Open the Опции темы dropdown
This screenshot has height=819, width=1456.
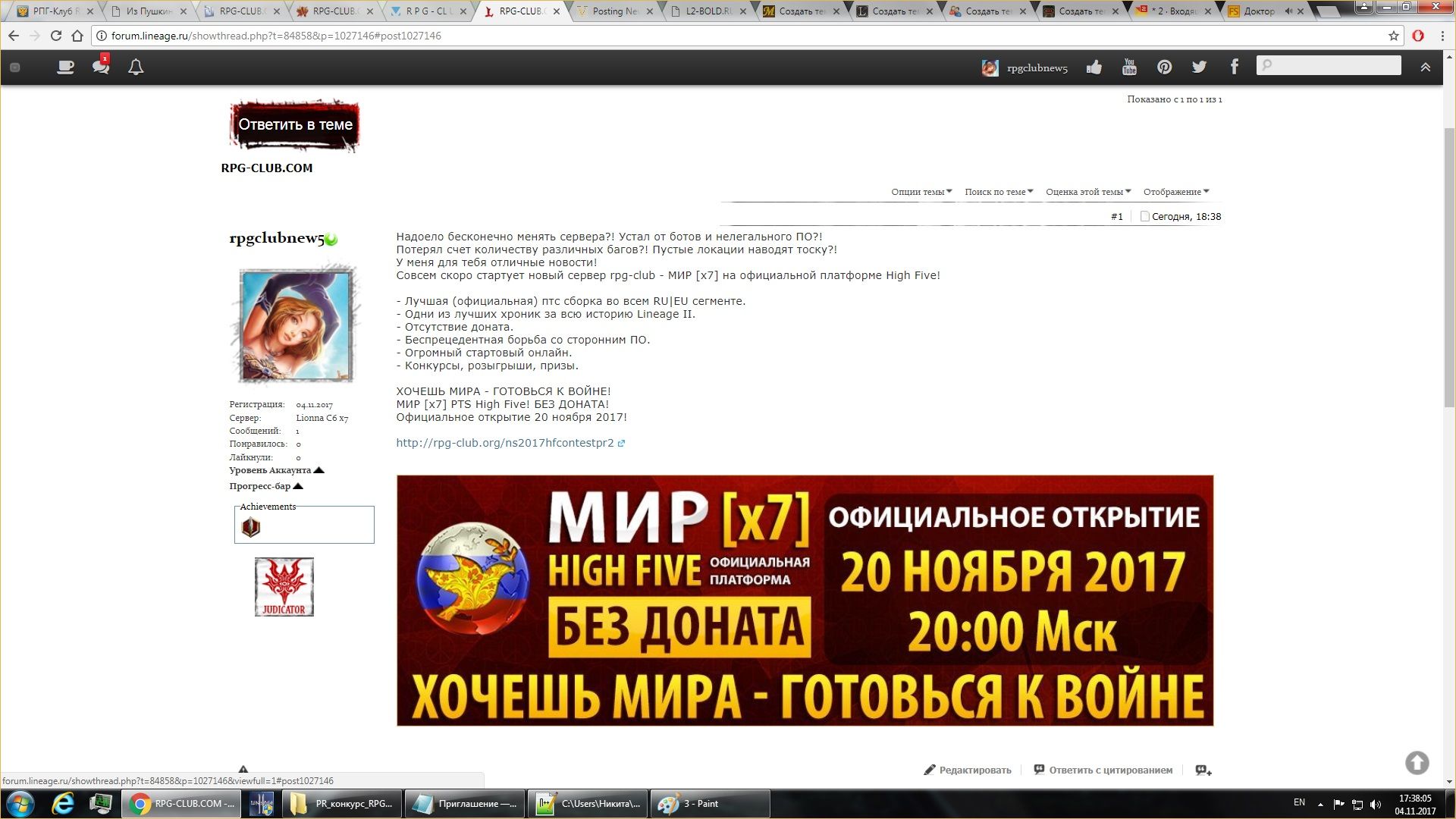pyautogui.click(x=921, y=192)
